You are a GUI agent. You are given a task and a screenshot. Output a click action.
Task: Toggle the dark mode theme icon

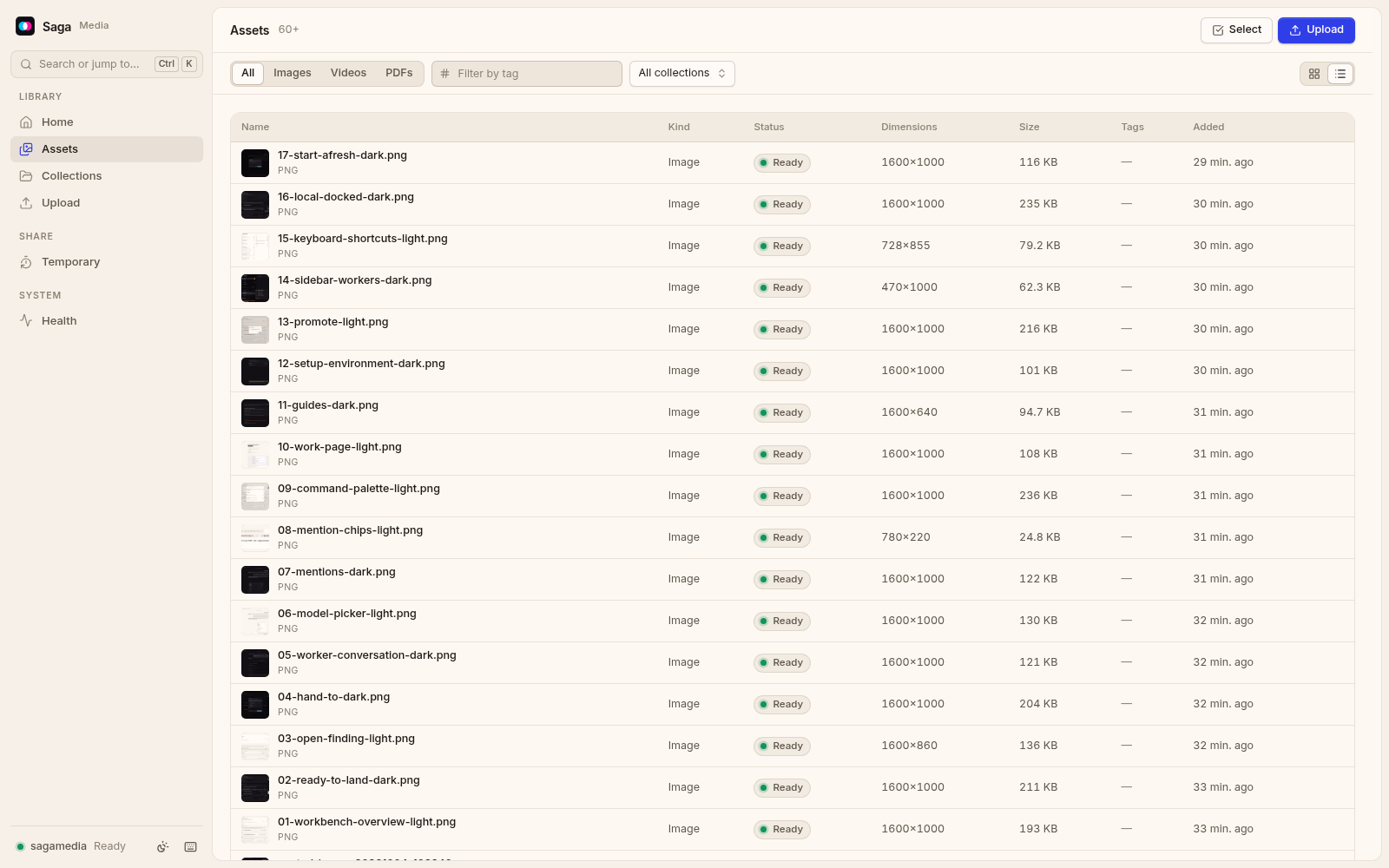(162, 847)
